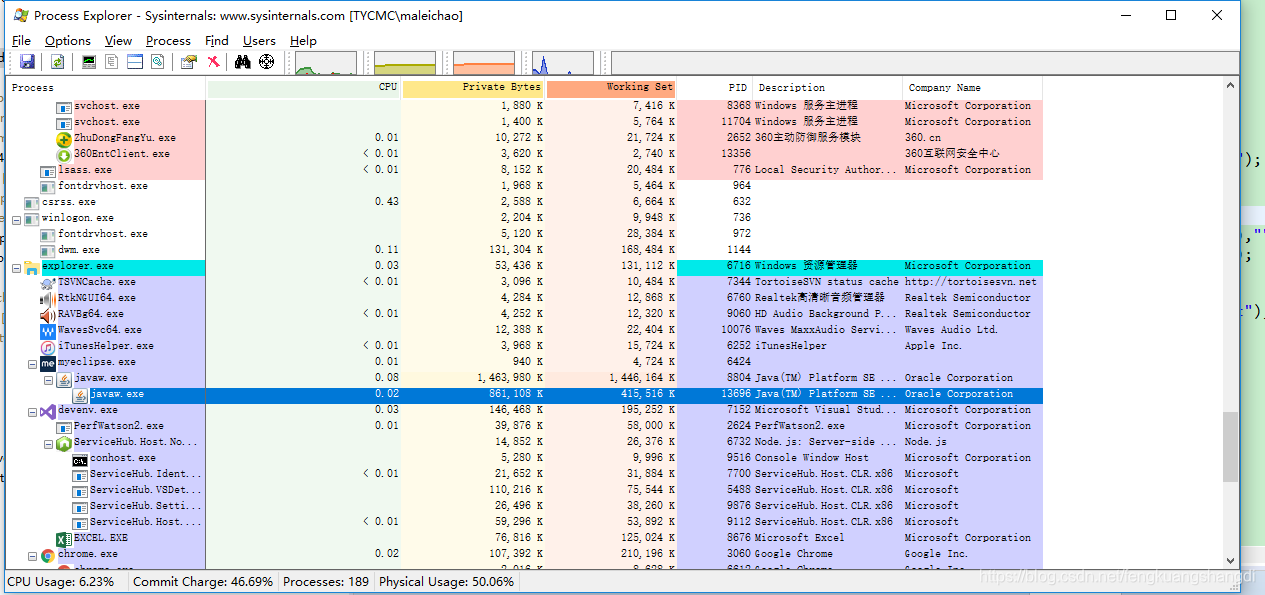
Task: Click the RtkNGUI64.exe speaker icon
Action: [x=48, y=298]
